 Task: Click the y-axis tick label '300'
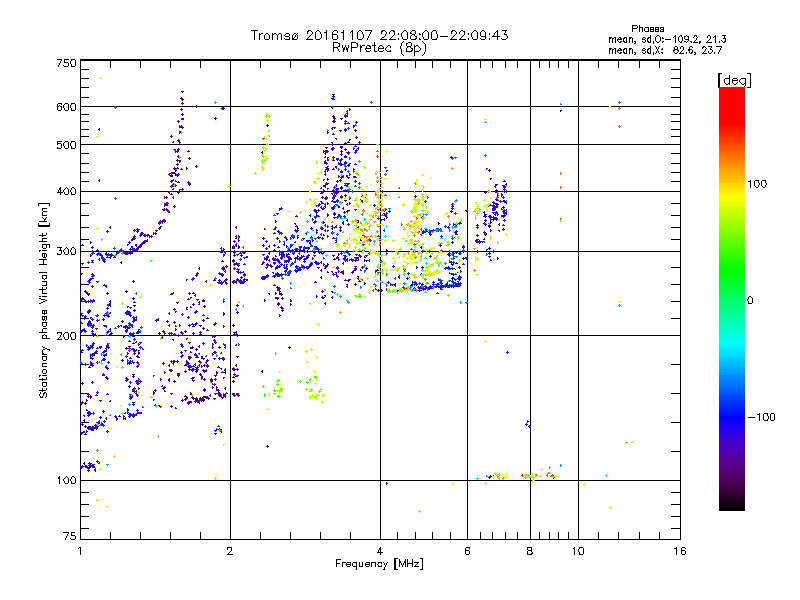pyautogui.click(x=66, y=251)
